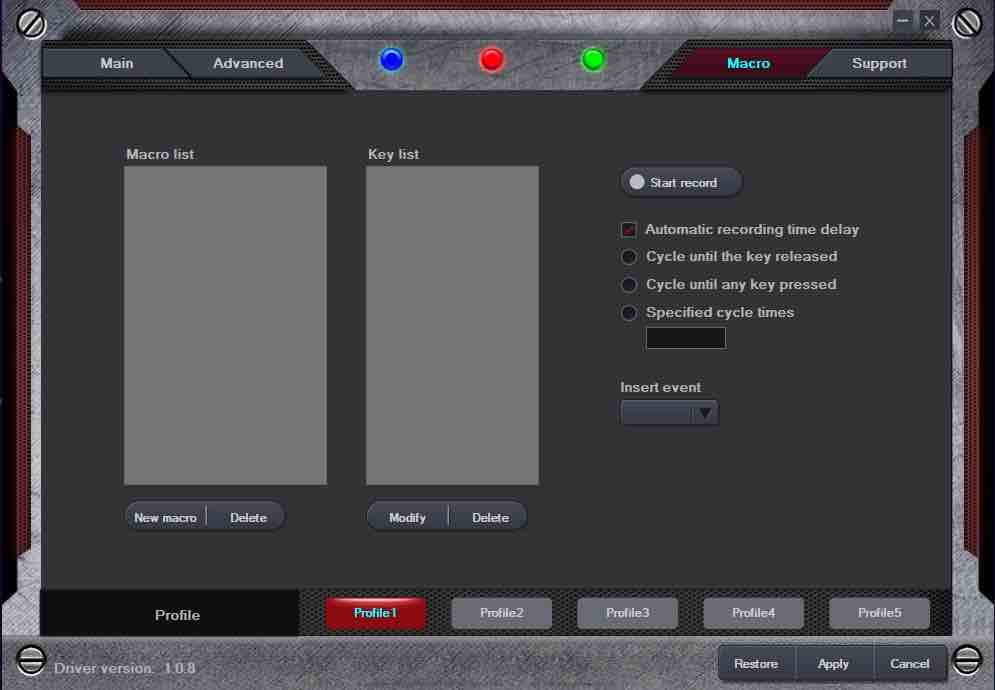Click the blue LED color indicator
The height and width of the screenshot is (690, 995).
391,60
